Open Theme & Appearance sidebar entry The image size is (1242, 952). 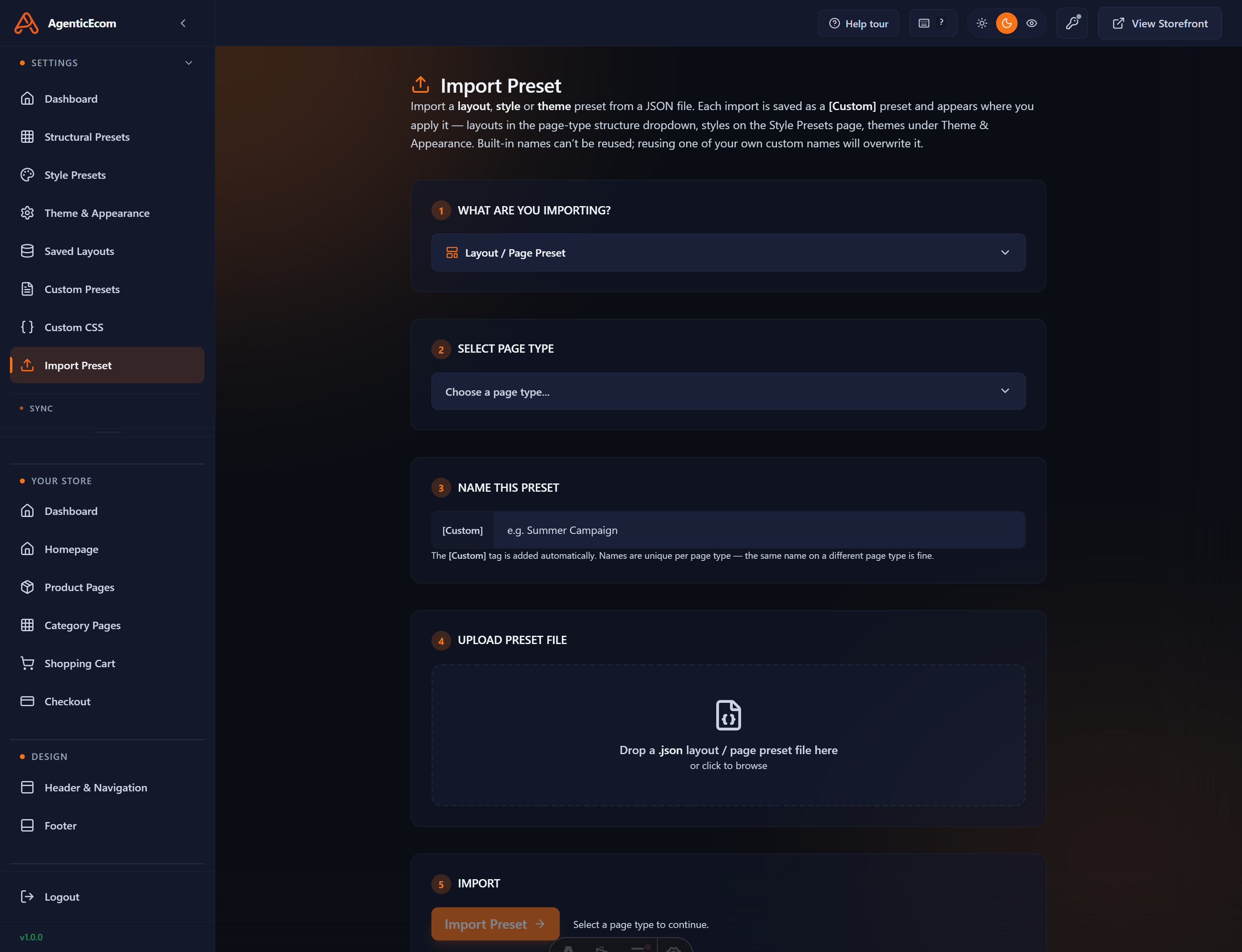[x=107, y=212]
